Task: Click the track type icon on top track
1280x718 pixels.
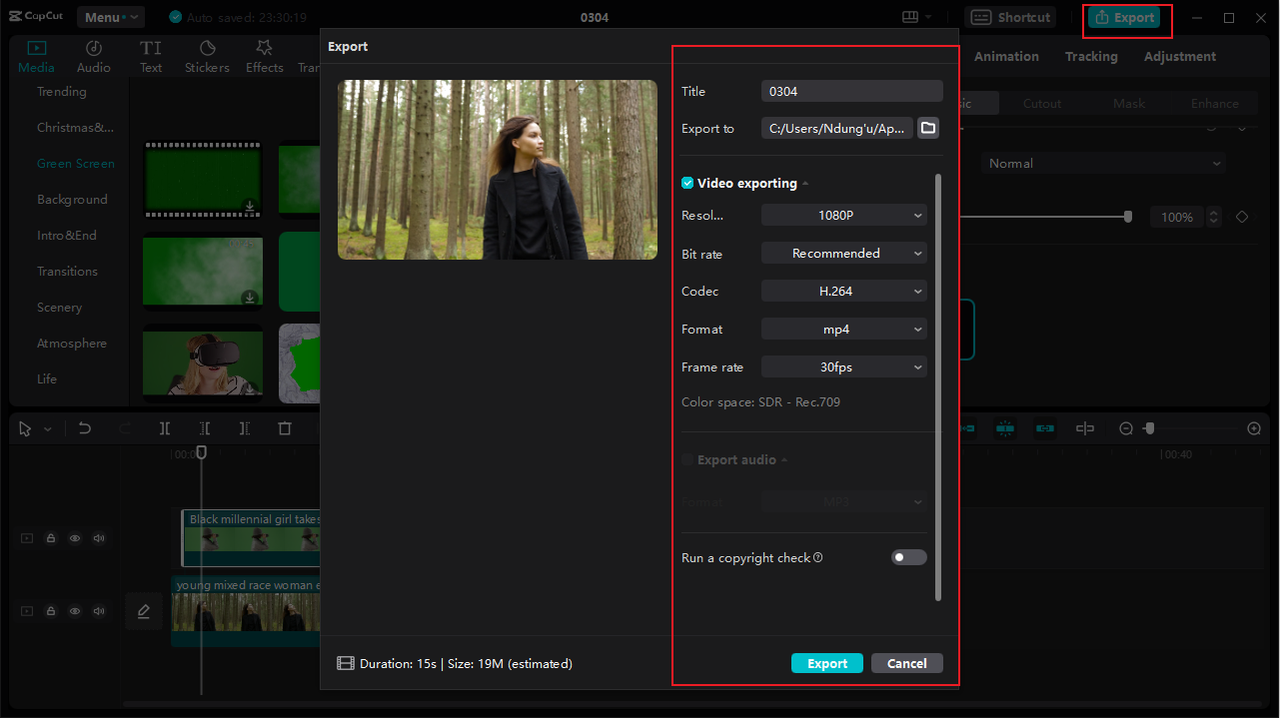Action: click(x=28, y=538)
